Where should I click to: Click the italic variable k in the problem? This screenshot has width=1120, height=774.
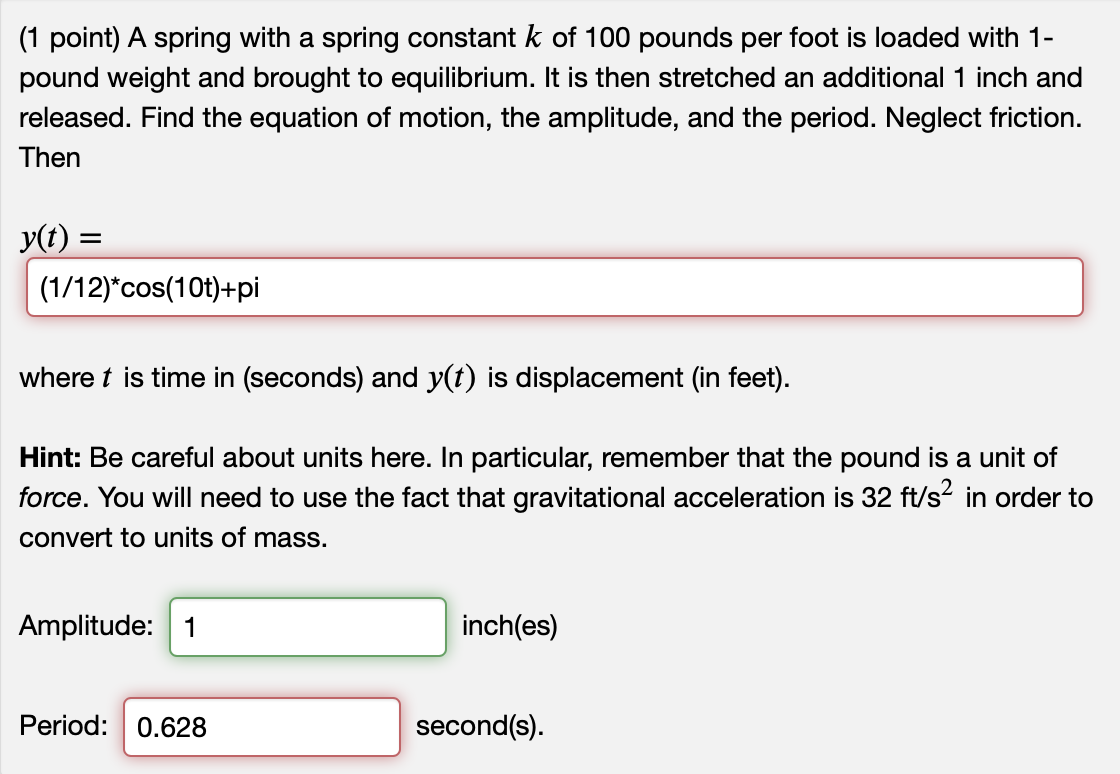533,37
